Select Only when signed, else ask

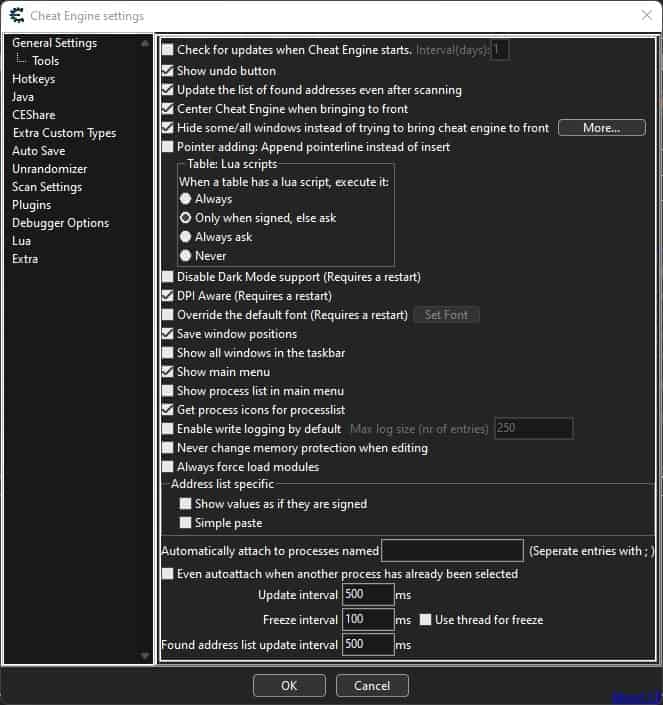(185, 218)
